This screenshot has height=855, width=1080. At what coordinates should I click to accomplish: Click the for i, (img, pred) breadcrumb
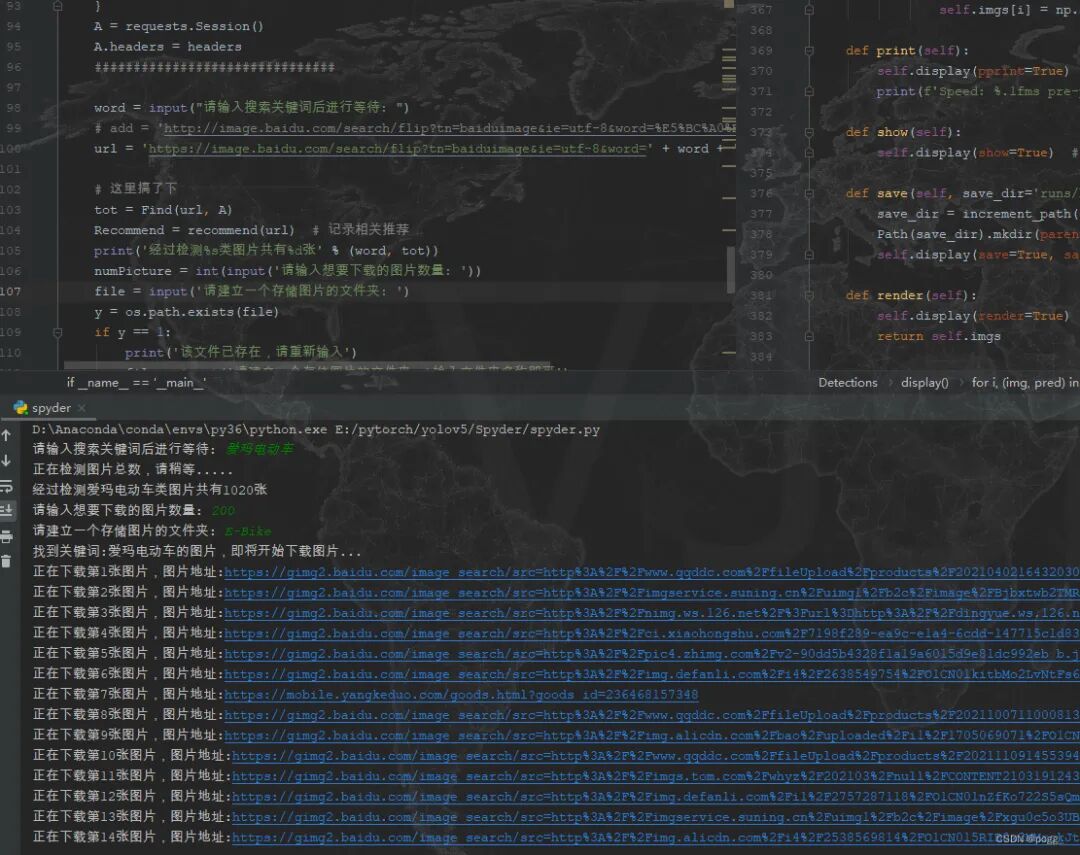(1025, 383)
